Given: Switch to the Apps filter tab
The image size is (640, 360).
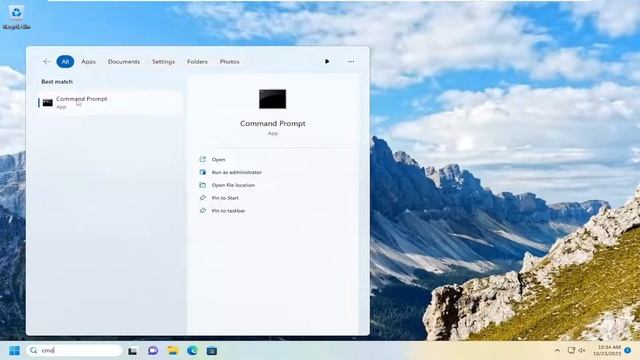Looking at the screenshot, I should click(88, 62).
